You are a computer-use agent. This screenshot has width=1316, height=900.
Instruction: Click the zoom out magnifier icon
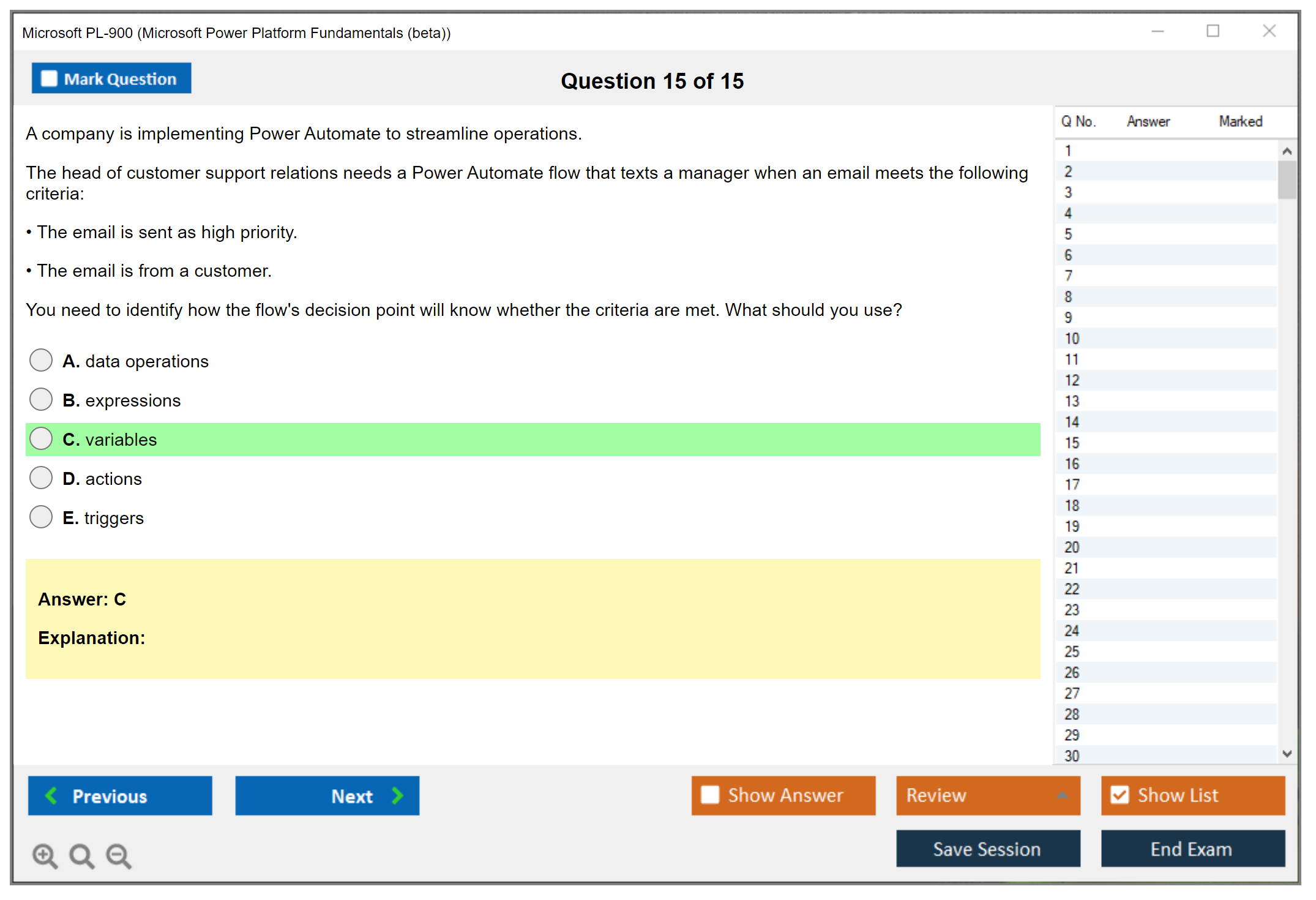(119, 856)
